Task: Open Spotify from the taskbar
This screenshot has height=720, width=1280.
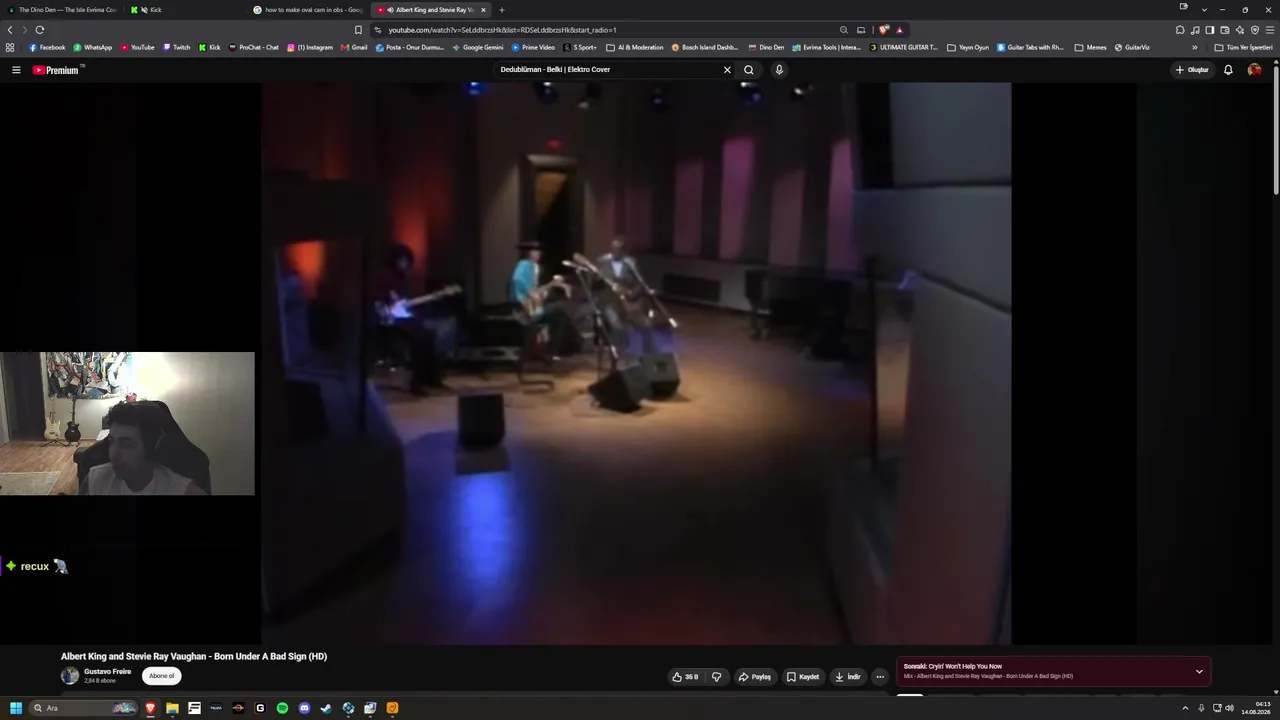Action: (x=282, y=708)
